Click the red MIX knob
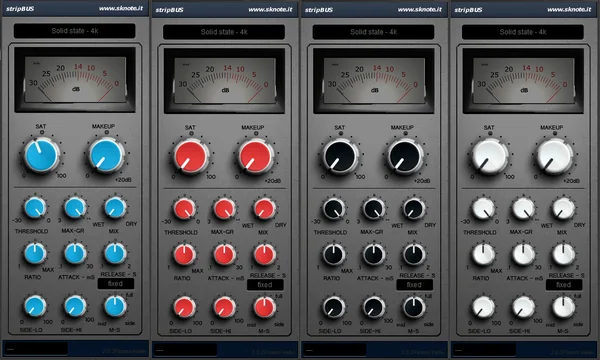The width and height of the screenshot is (600, 360). click(x=264, y=209)
